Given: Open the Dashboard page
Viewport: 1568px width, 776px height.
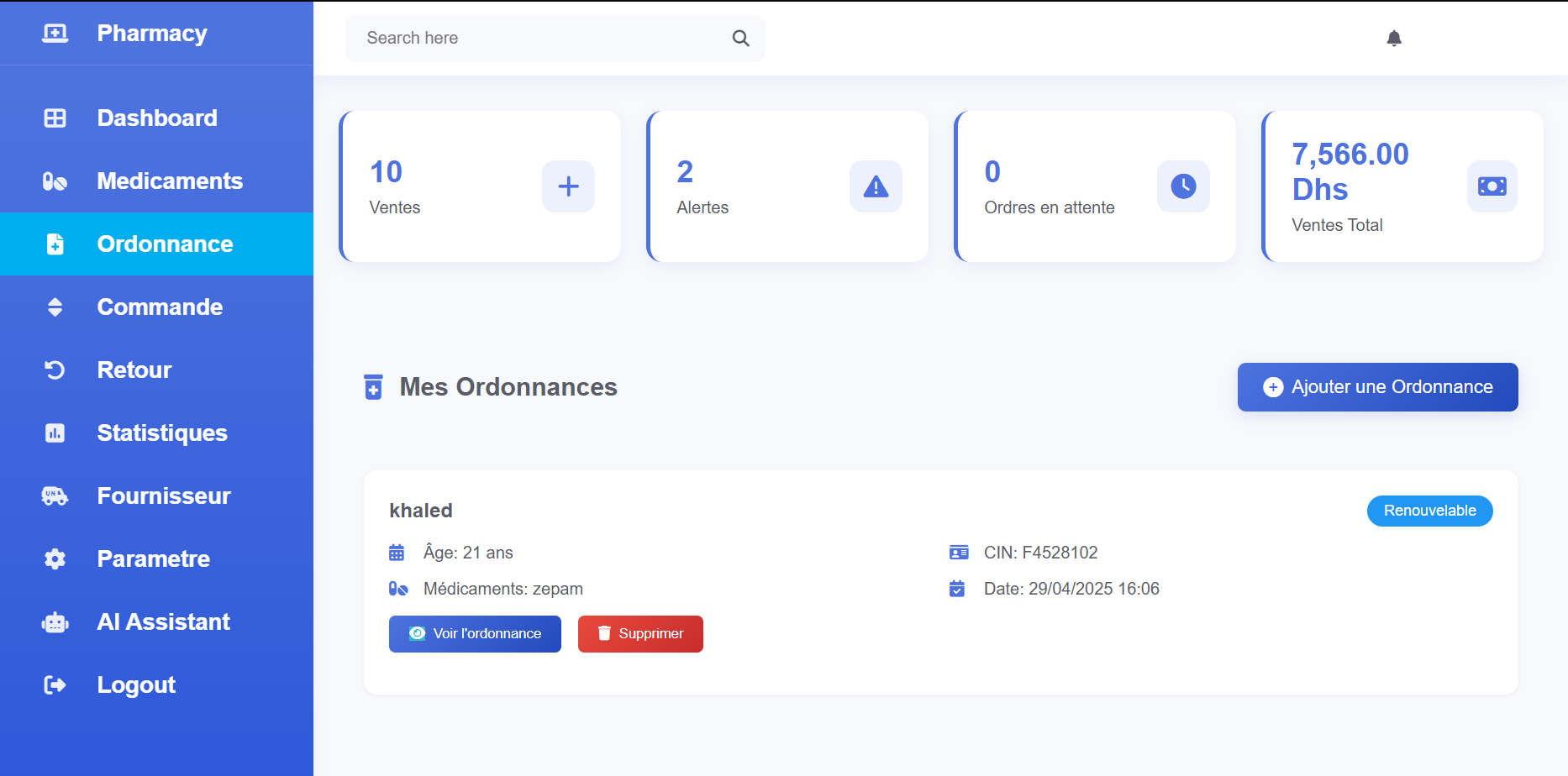Looking at the screenshot, I should 157,118.
